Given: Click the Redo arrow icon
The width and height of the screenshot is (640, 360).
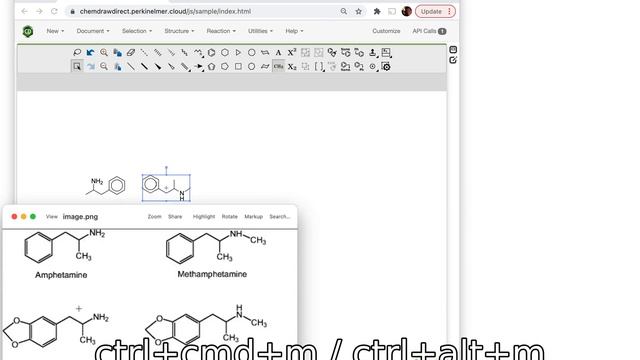Looking at the screenshot, I should point(90,66).
